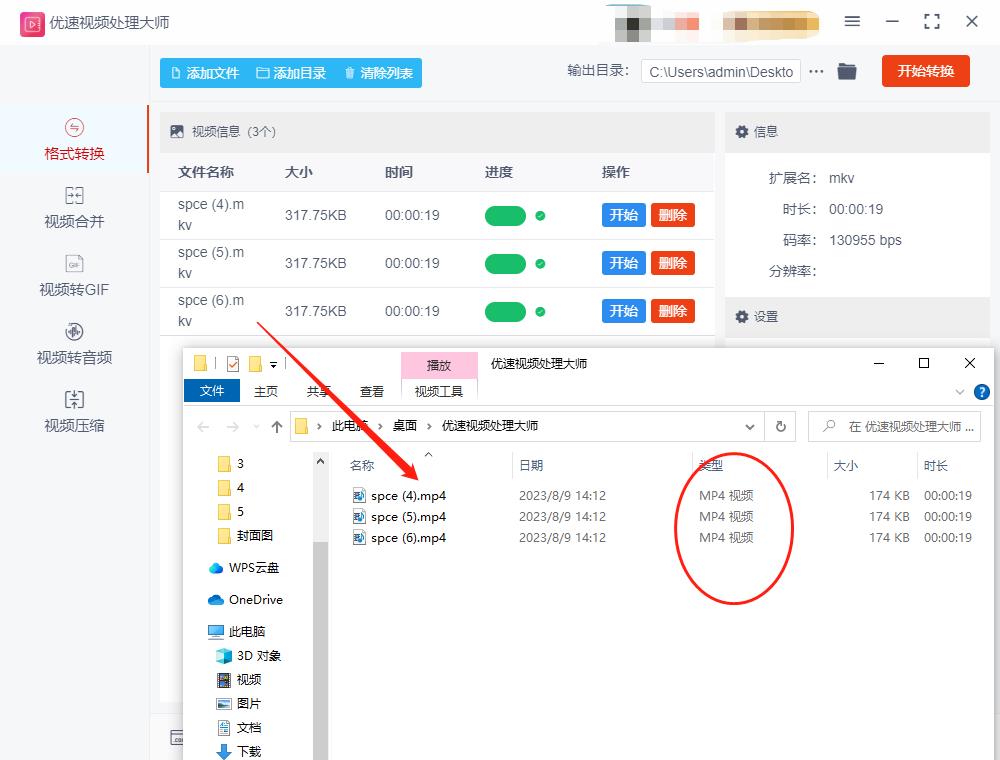Select OneDrive in the navigation pane
The width and height of the screenshot is (1000, 760).
pos(246,599)
